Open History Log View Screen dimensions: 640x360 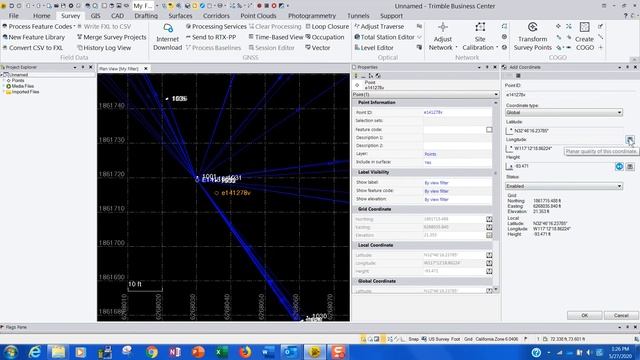[104, 48]
